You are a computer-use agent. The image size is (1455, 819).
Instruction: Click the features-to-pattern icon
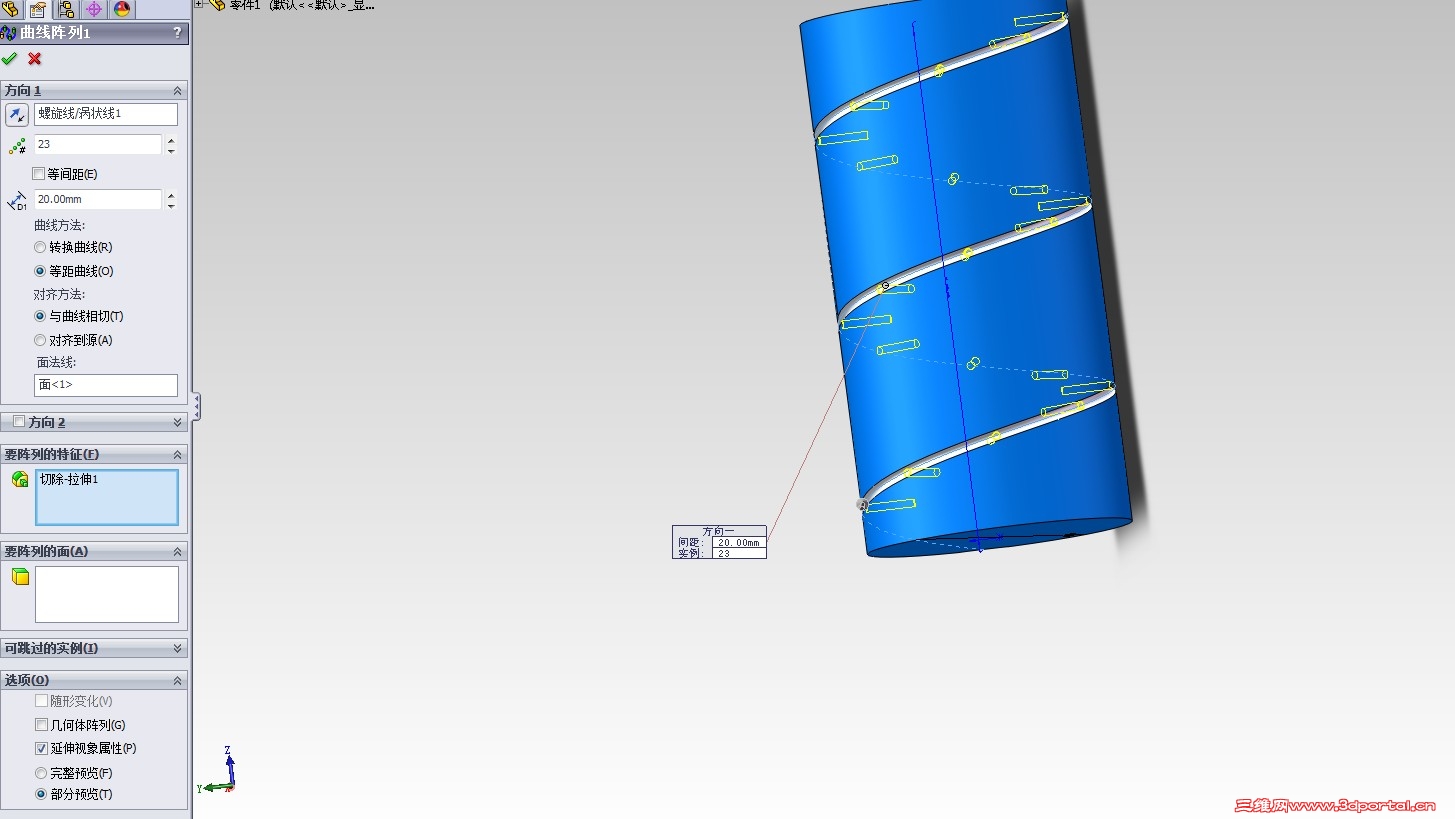pos(20,480)
